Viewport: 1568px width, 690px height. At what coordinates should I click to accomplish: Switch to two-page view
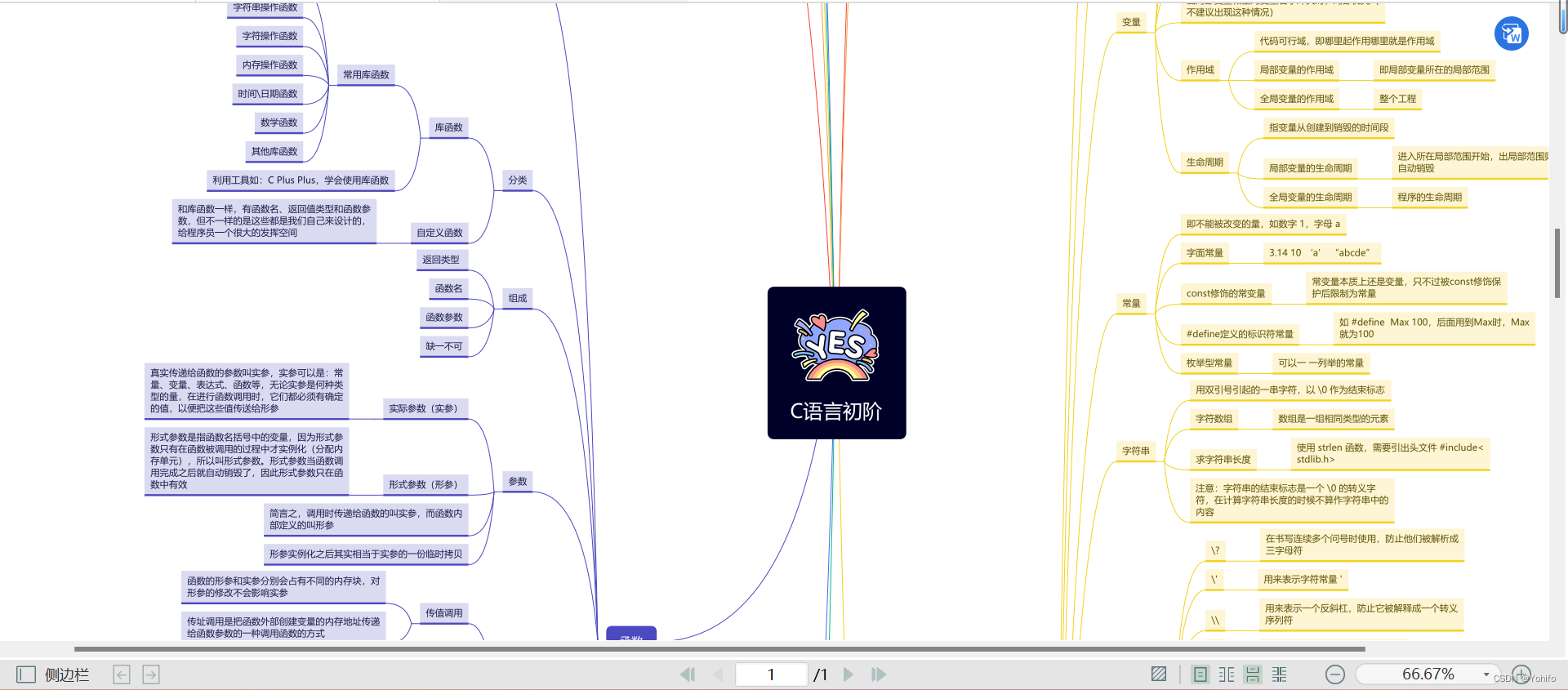click(1227, 674)
